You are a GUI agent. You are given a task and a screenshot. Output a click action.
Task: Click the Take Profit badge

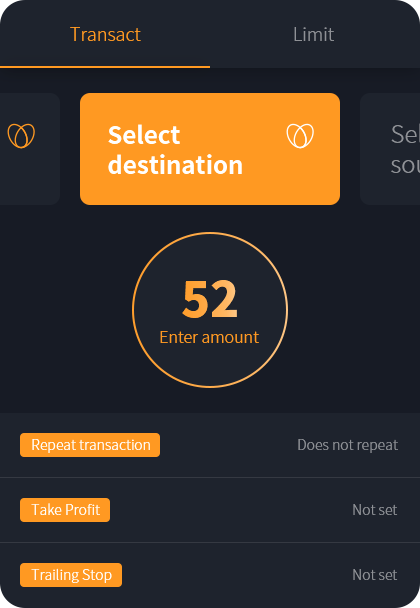click(x=65, y=510)
